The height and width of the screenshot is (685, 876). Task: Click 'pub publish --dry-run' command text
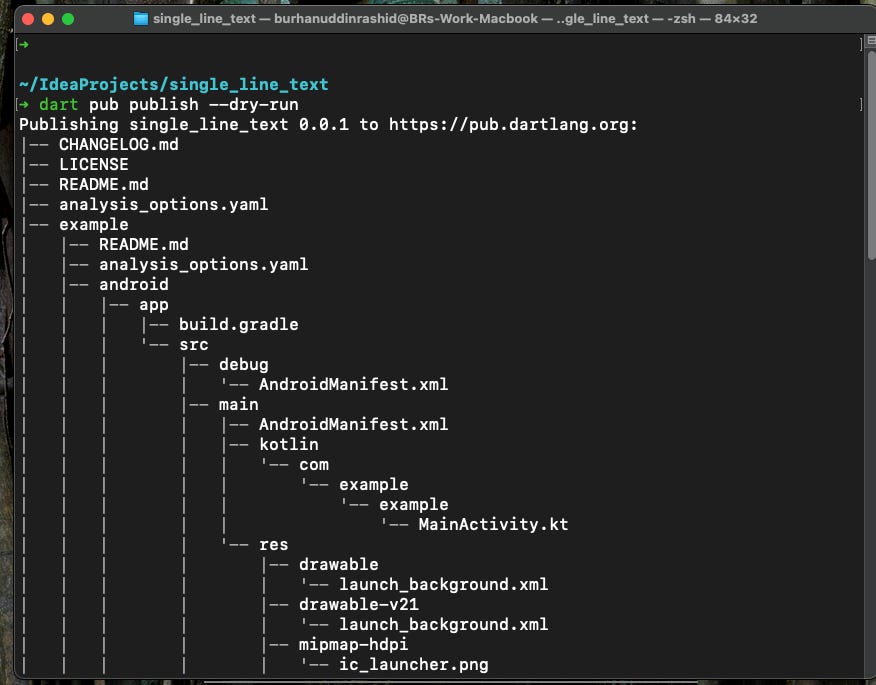coord(194,104)
